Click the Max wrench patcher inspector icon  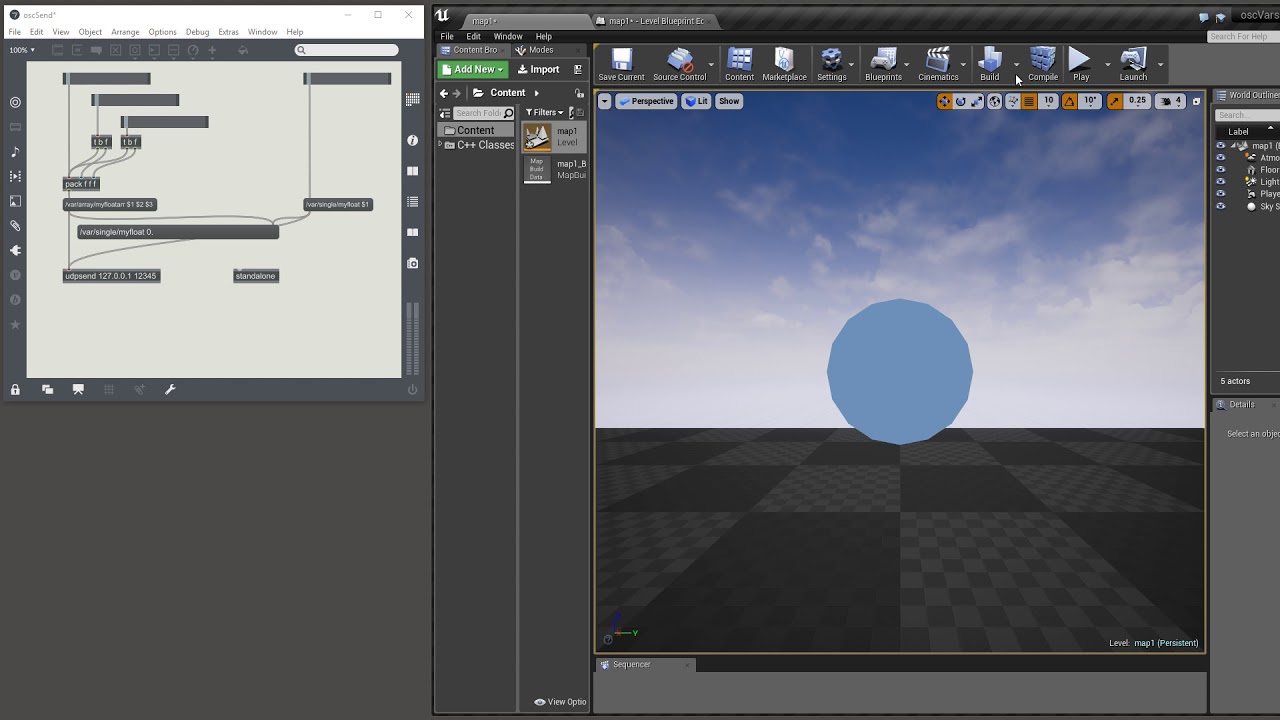pos(170,390)
